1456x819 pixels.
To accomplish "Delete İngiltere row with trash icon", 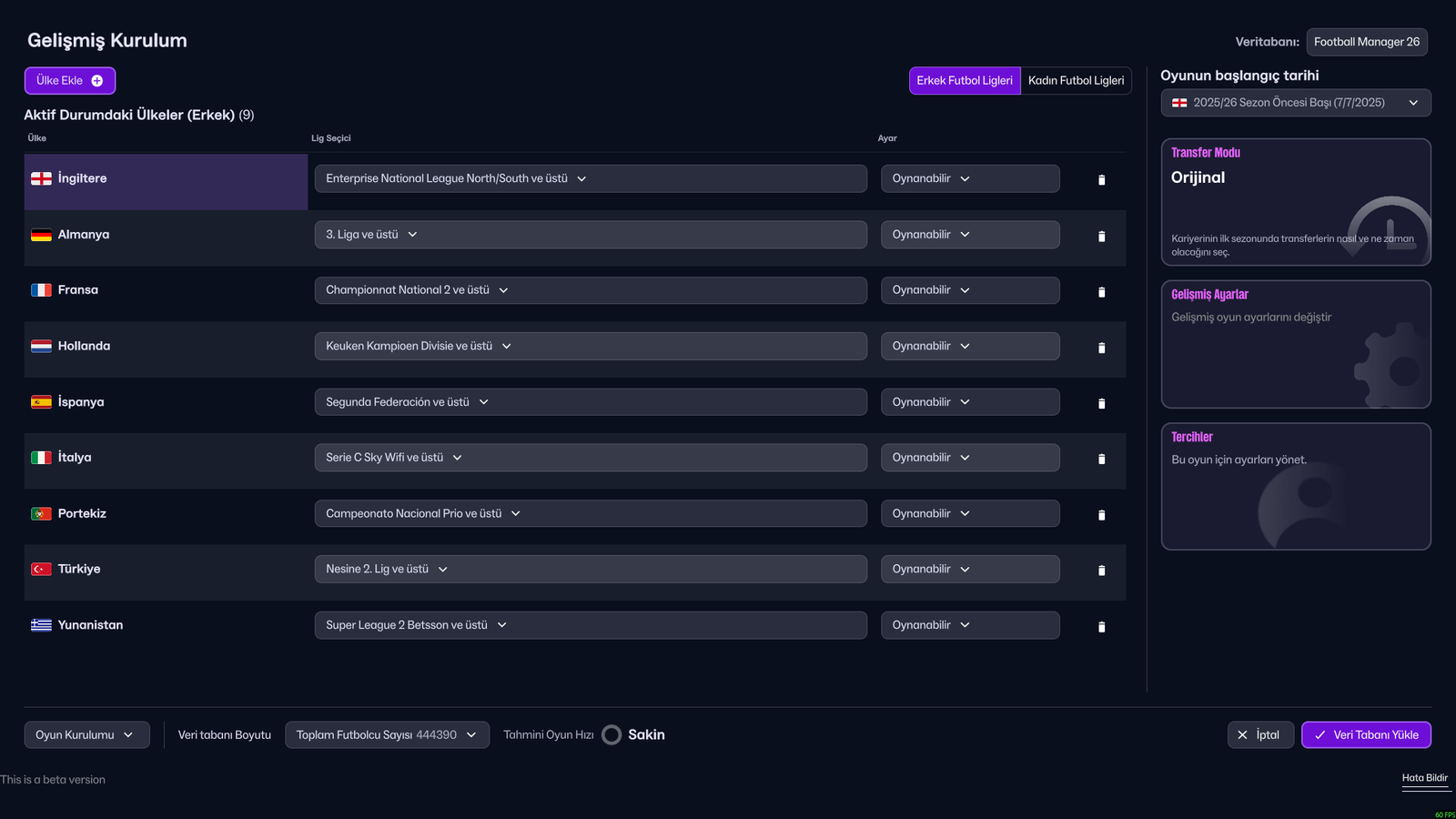I will [1101, 180].
